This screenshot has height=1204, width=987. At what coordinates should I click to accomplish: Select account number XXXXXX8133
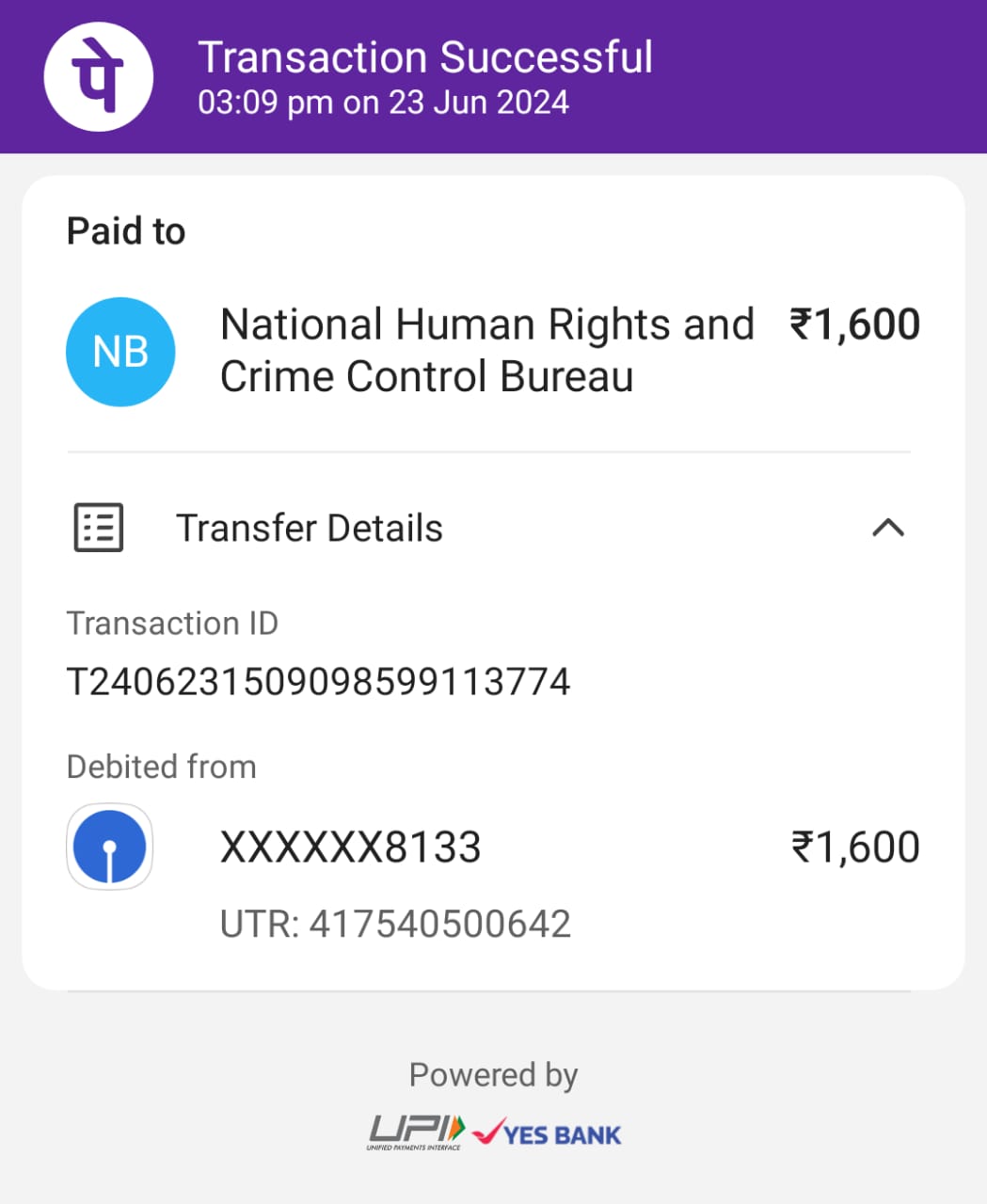[x=350, y=848]
